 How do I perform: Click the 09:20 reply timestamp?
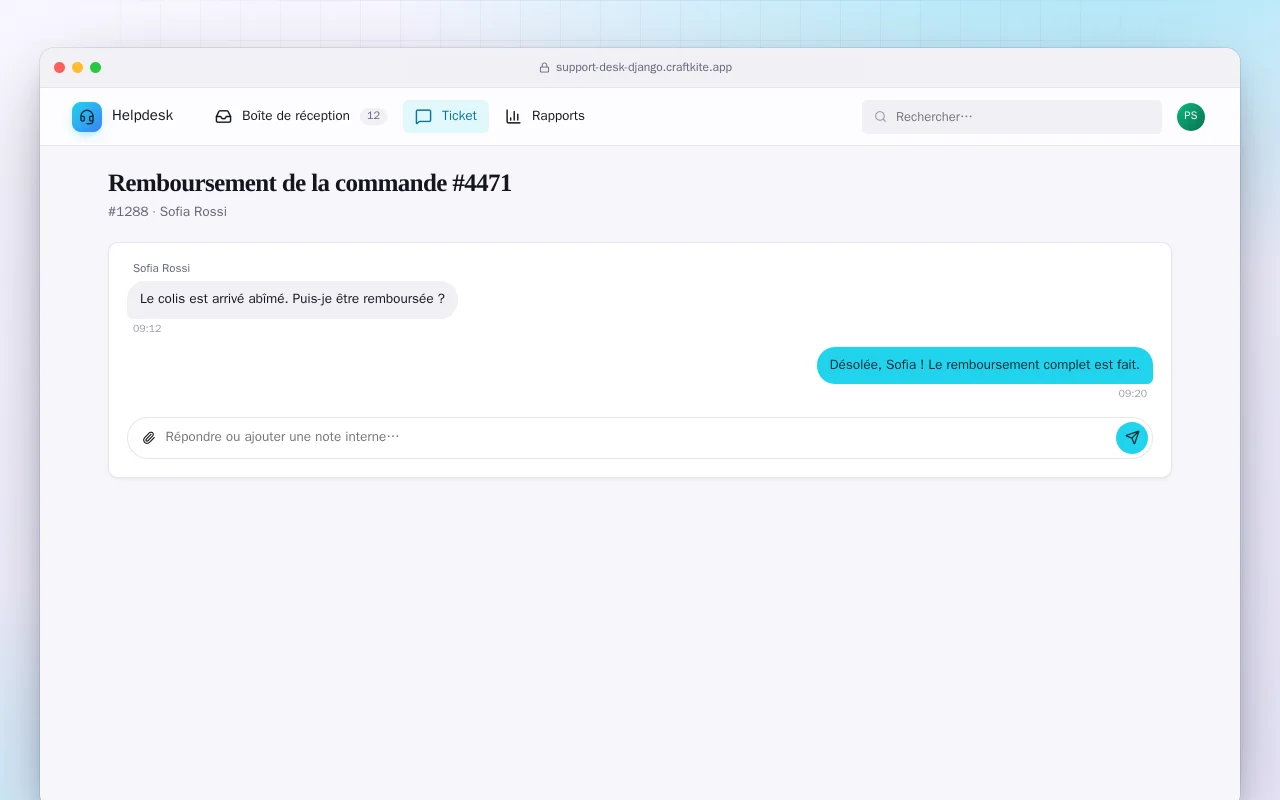pos(1133,394)
